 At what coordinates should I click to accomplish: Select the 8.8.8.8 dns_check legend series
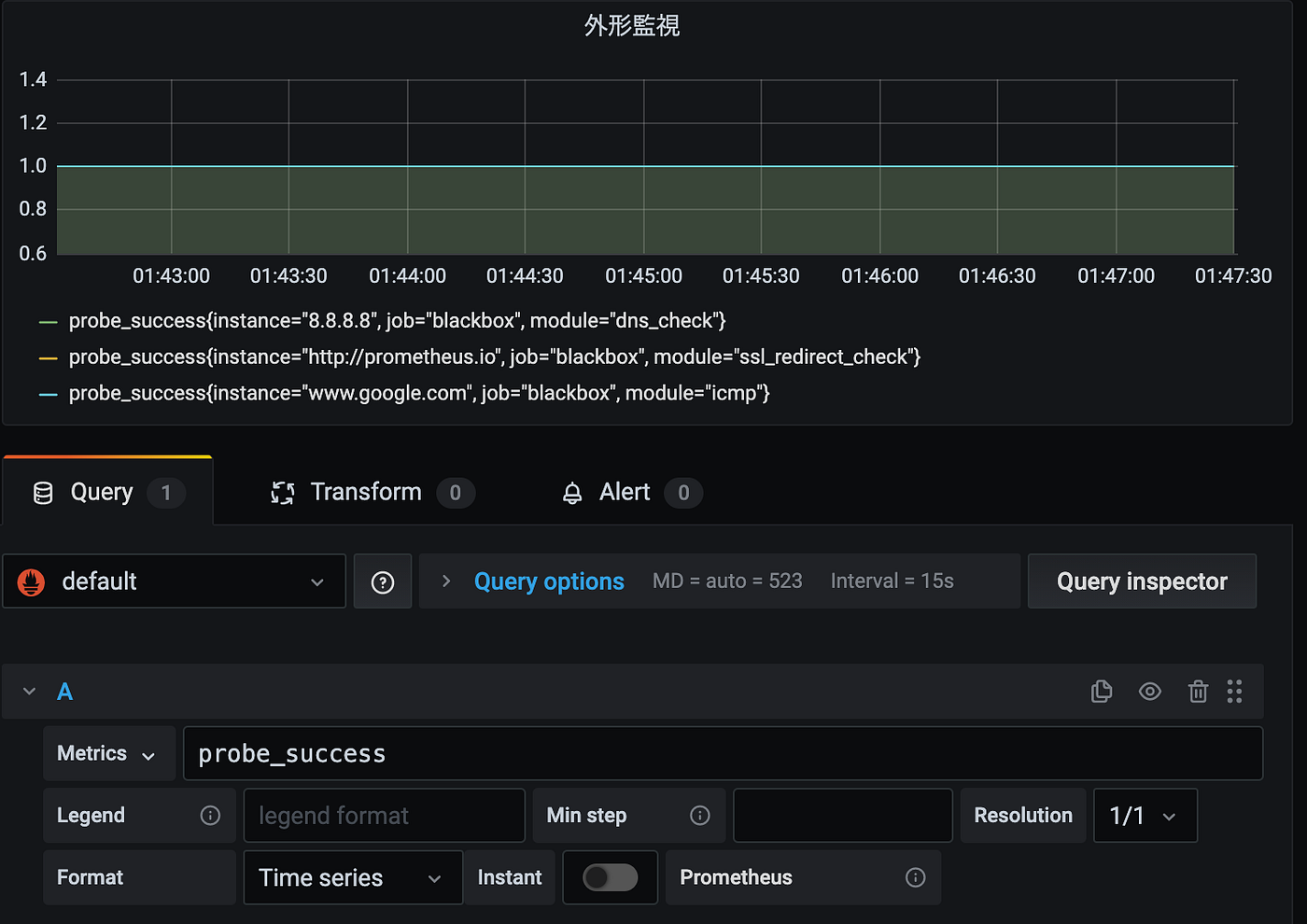pos(398,321)
